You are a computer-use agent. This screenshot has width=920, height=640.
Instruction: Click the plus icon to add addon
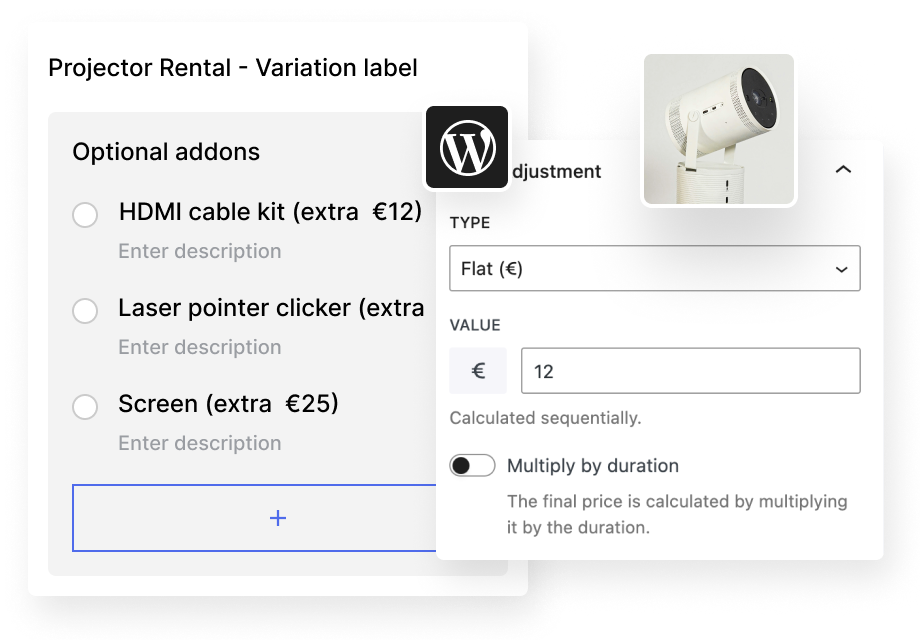278,517
